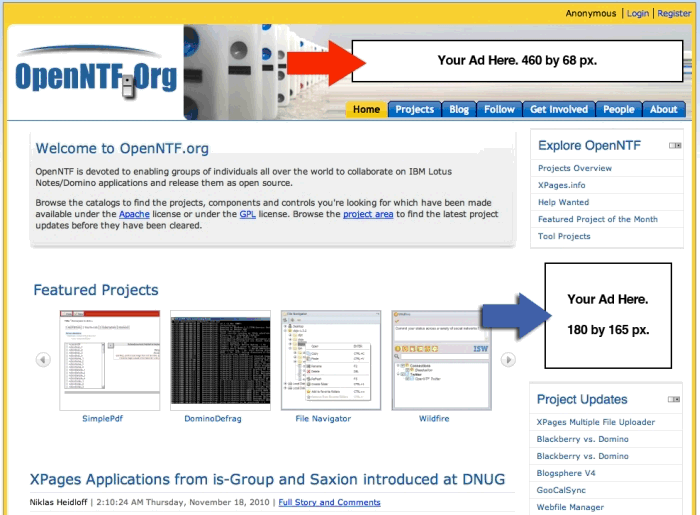The height and width of the screenshot is (515, 700).
Task: Click author name Niklas Heidloff
Action: tap(58, 502)
